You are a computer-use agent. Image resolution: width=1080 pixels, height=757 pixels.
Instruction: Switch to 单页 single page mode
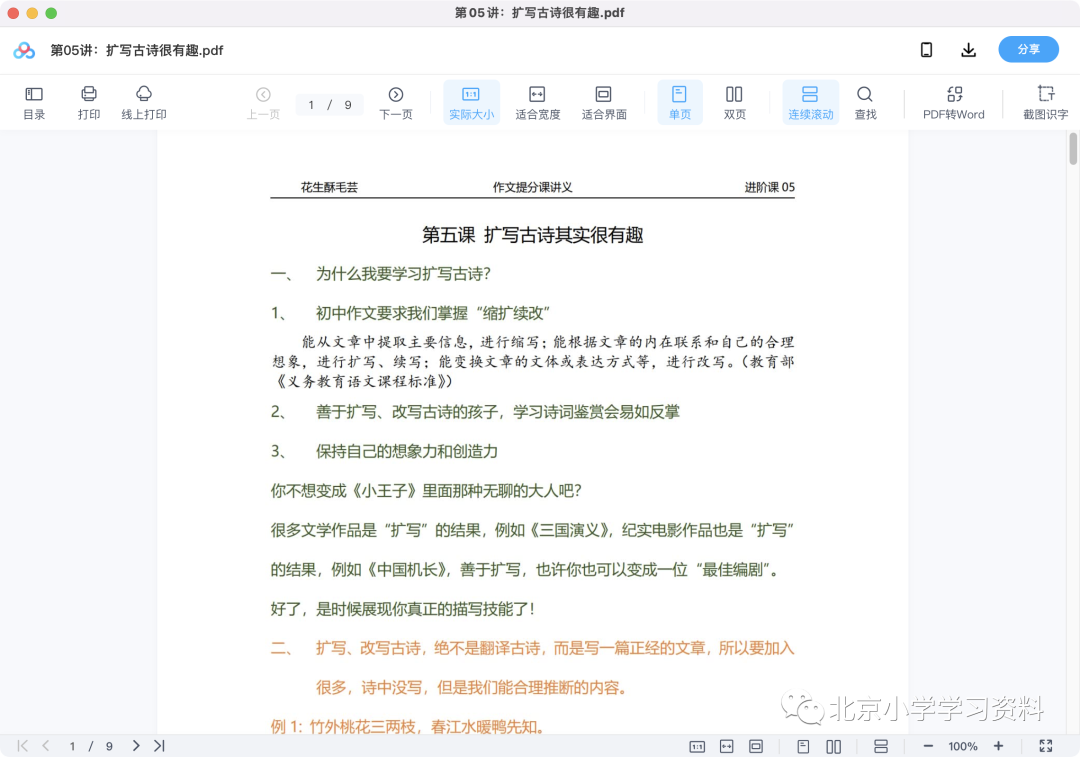click(680, 103)
